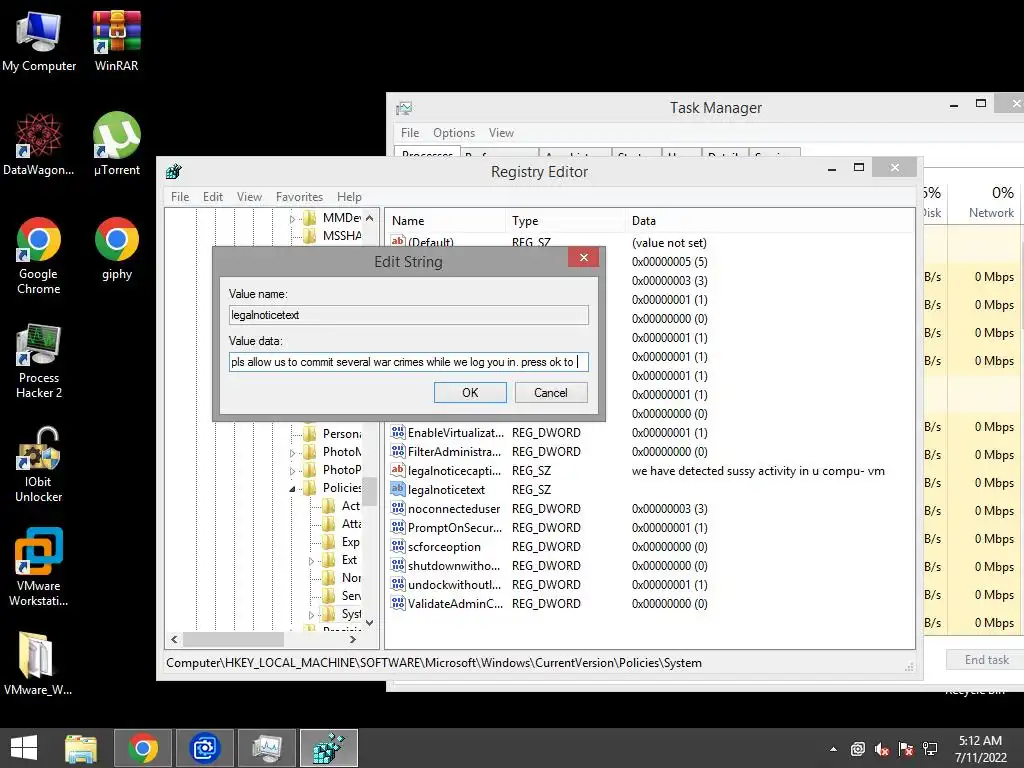Expand the PhotoP tree node arrow
Viewport: 1024px width, 768px height.
click(x=293, y=471)
